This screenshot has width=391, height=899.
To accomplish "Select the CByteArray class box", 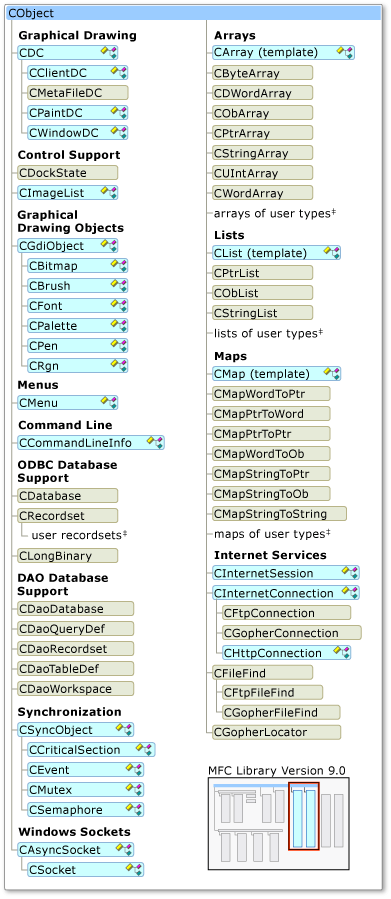I will click(x=263, y=73).
